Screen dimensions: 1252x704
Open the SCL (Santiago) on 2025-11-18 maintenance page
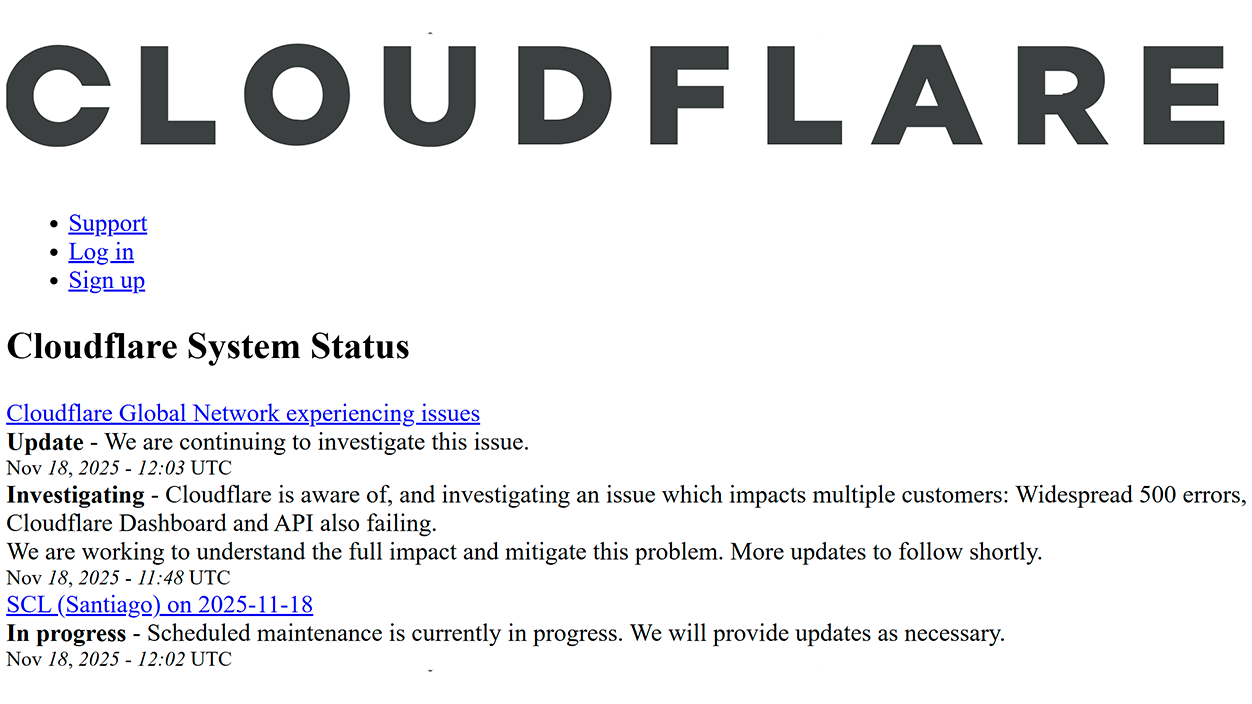[159, 604]
